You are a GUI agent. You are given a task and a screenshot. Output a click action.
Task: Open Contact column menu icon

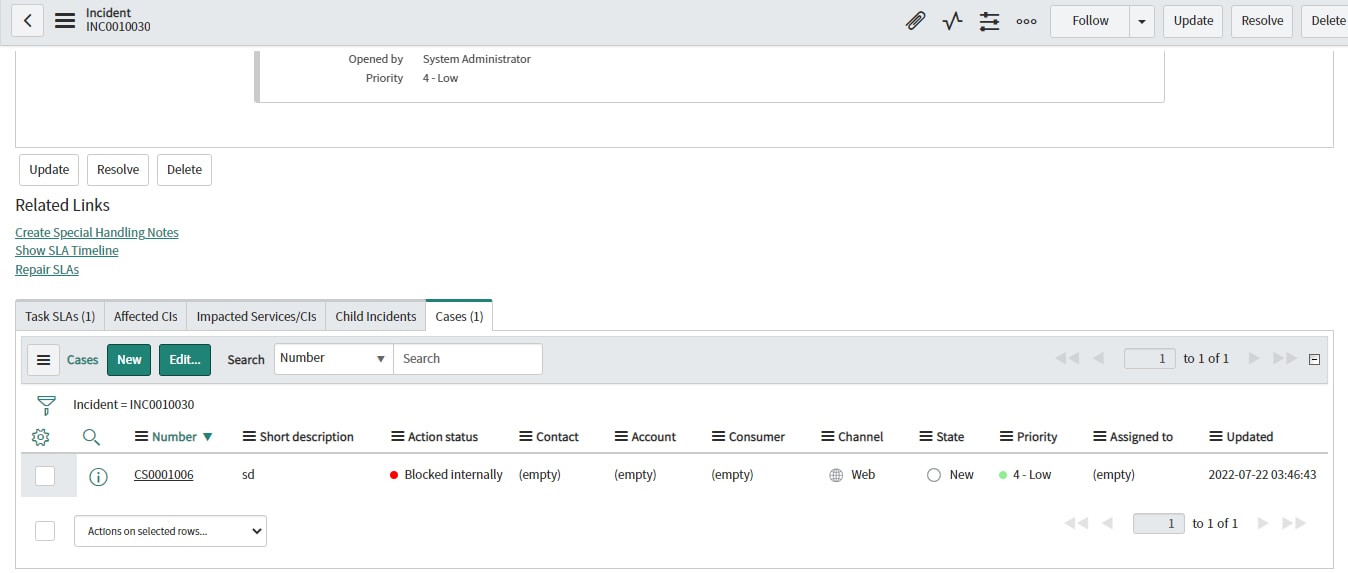coord(526,437)
